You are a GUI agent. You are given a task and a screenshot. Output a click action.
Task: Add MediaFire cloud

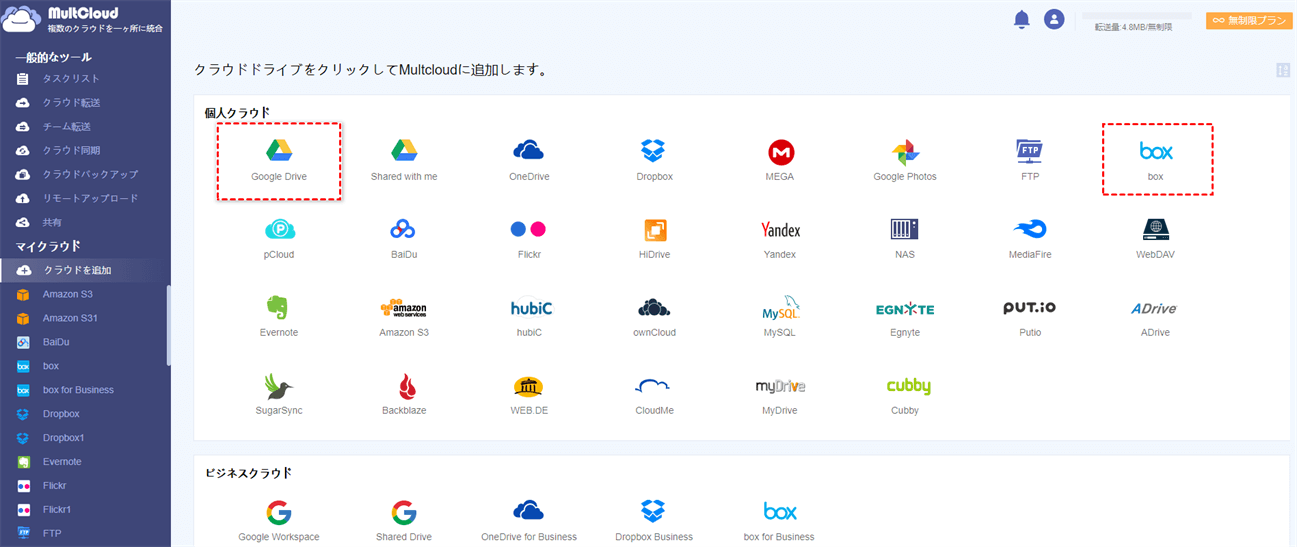(x=1030, y=239)
